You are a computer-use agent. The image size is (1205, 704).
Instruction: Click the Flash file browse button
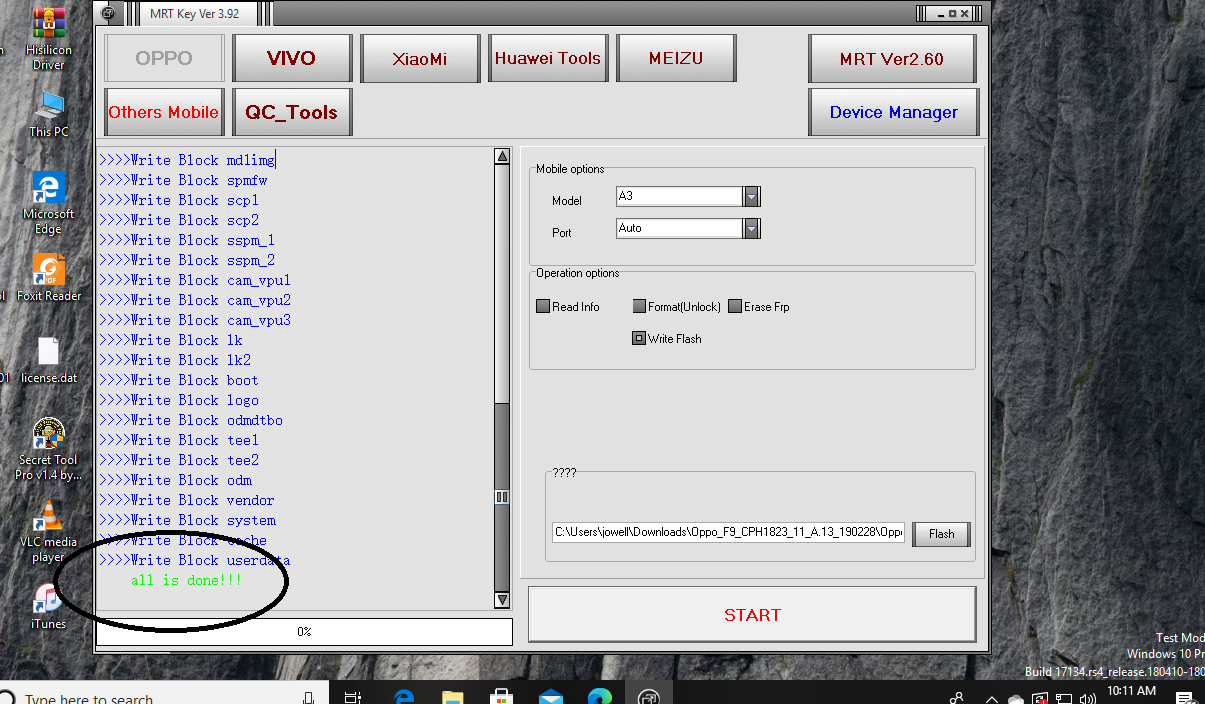(x=941, y=534)
